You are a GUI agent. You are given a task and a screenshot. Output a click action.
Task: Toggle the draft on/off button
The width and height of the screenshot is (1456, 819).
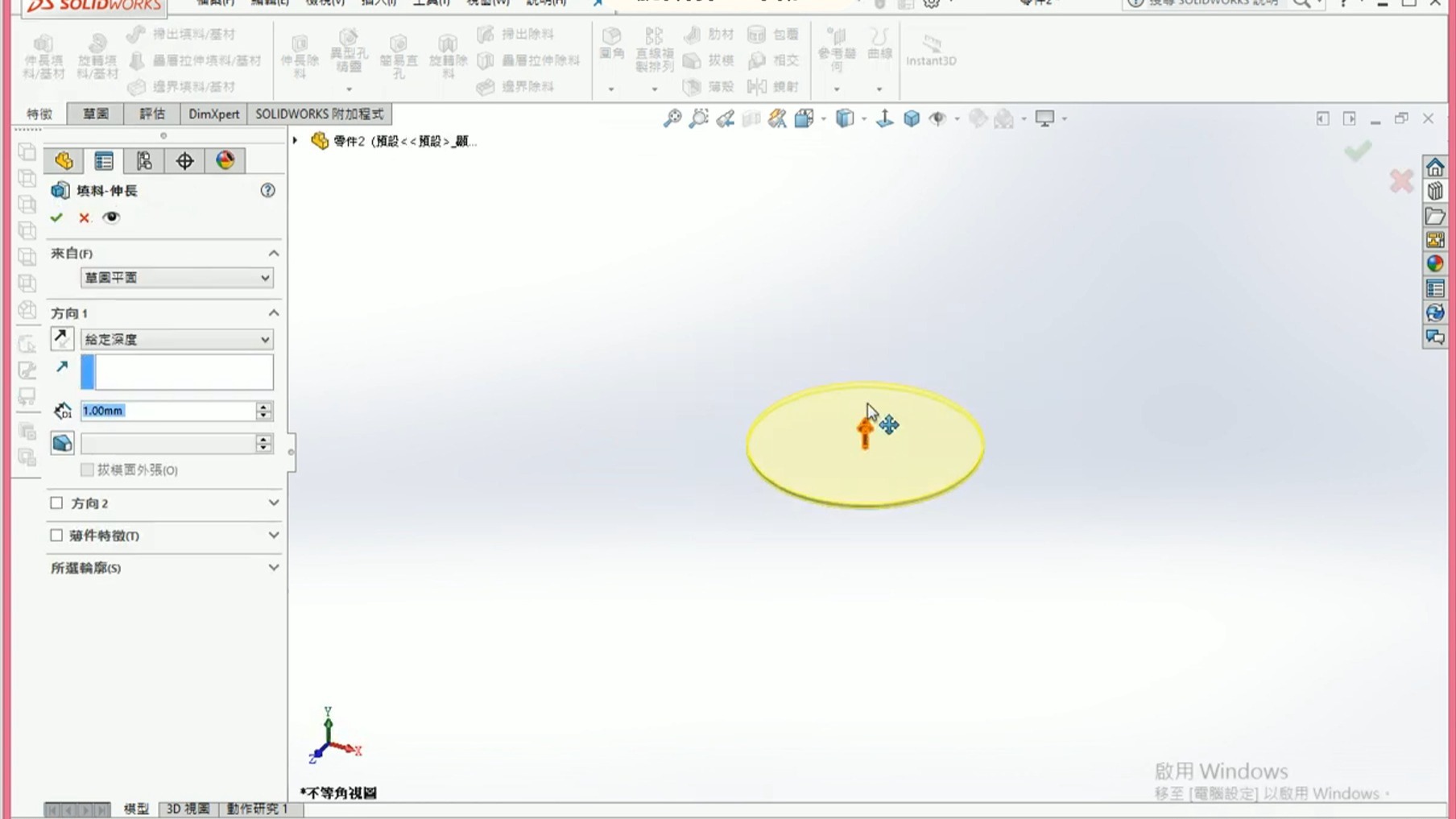(62, 443)
